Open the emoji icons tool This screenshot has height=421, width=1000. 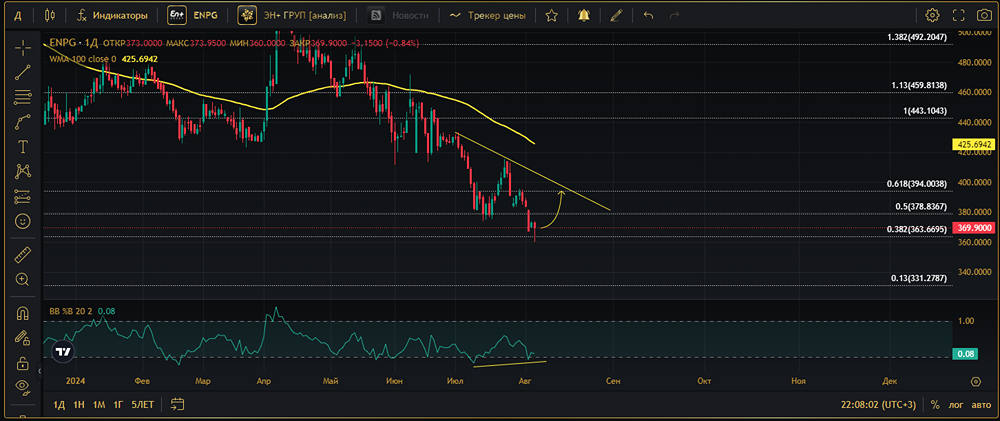tap(23, 220)
